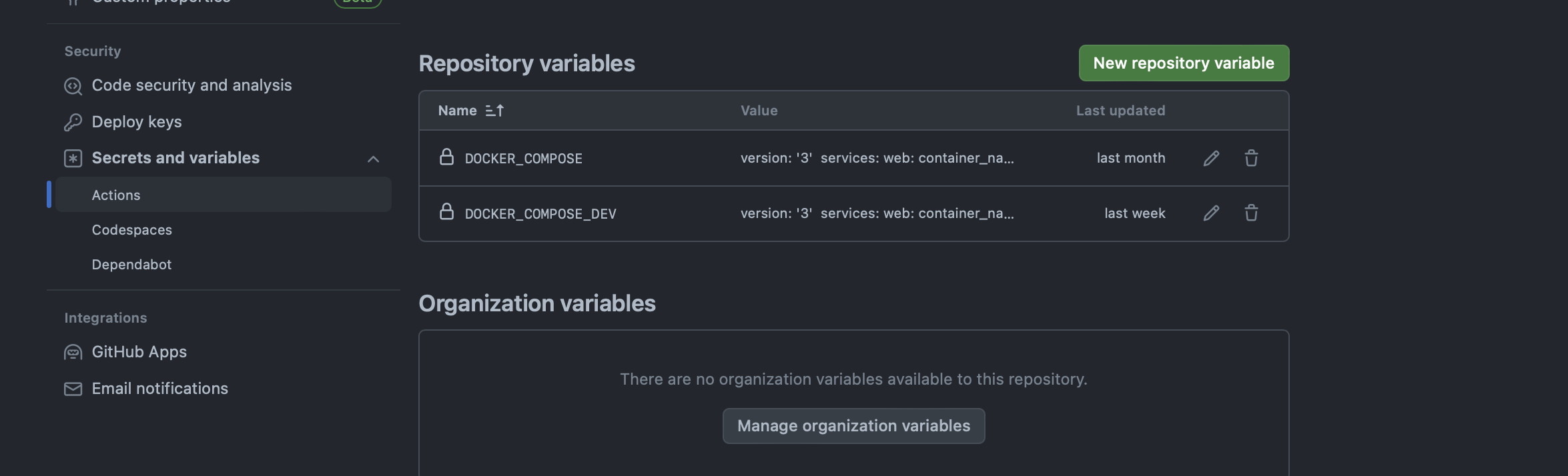Collapse the Secrets and variables section
This screenshot has height=476, width=1568.
[x=373, y=159]
